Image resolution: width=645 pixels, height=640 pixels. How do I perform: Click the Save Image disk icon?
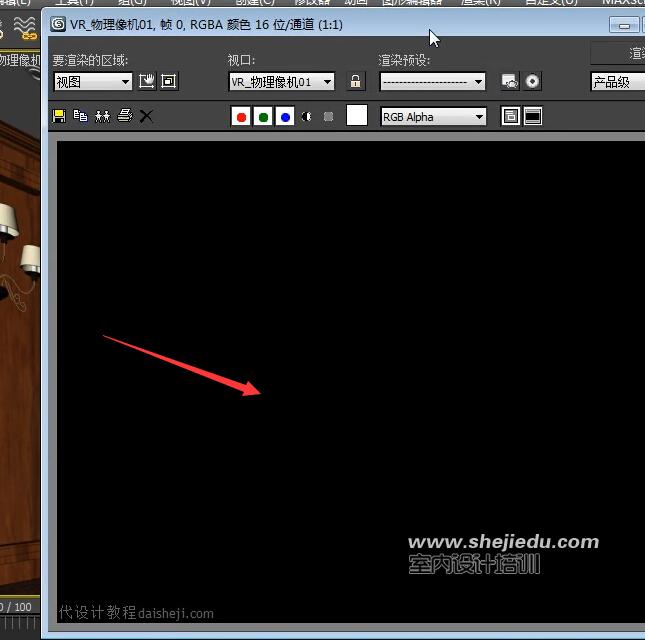pyautogui.click(x=59, y=116)
